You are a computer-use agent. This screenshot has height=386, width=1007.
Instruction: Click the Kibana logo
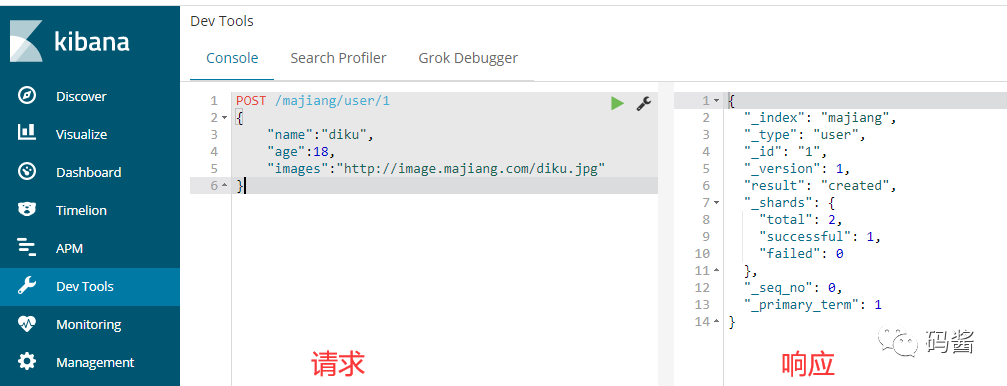[69, 41]
